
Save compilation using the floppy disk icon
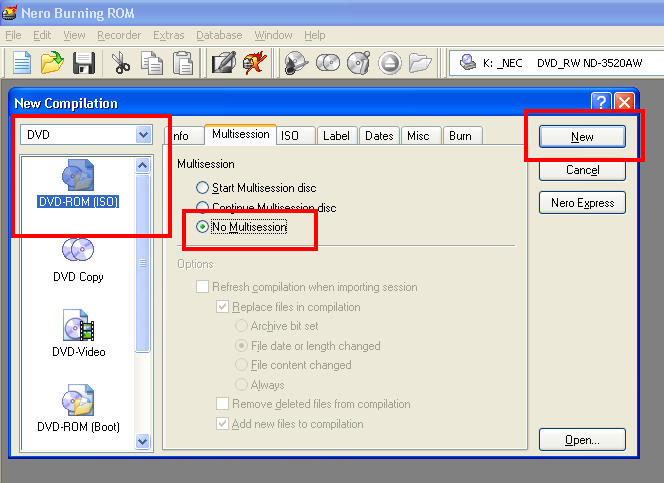point(84,63)
